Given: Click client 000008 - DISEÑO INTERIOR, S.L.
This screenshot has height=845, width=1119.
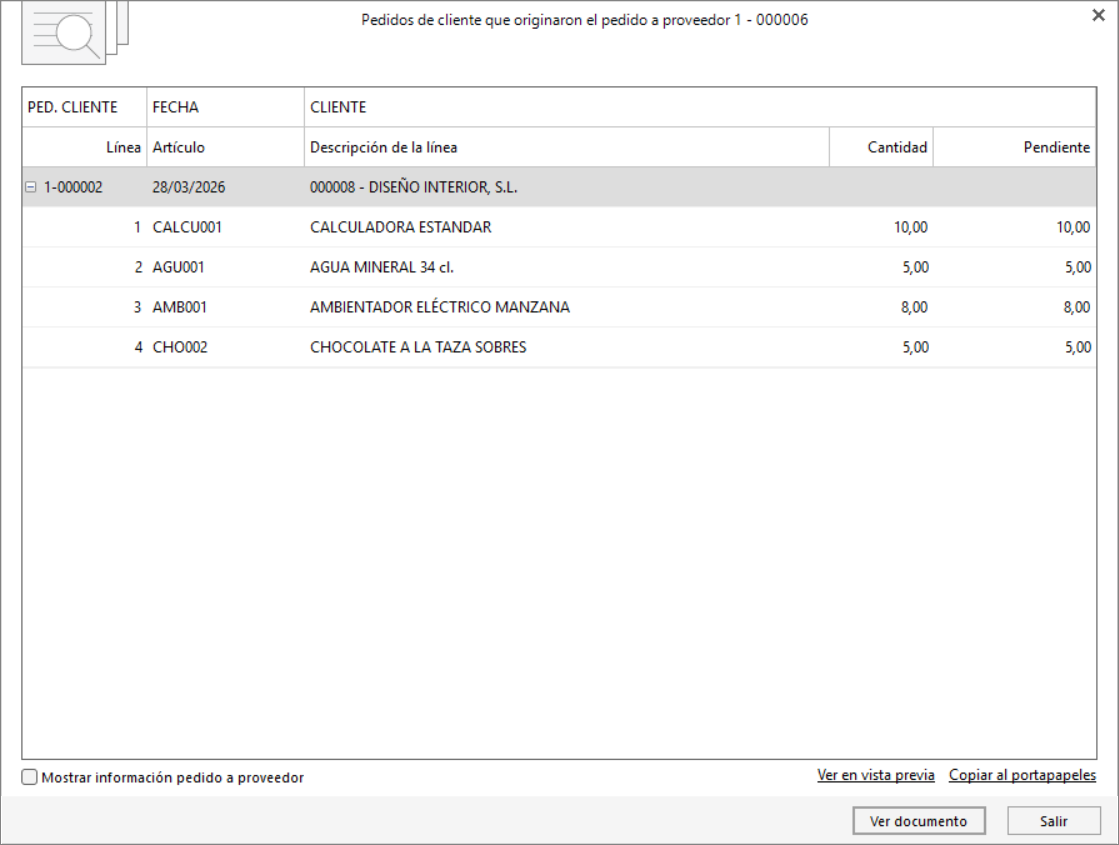Looking at the screenshot, I should pyautogui.click(x=413, y=187).
